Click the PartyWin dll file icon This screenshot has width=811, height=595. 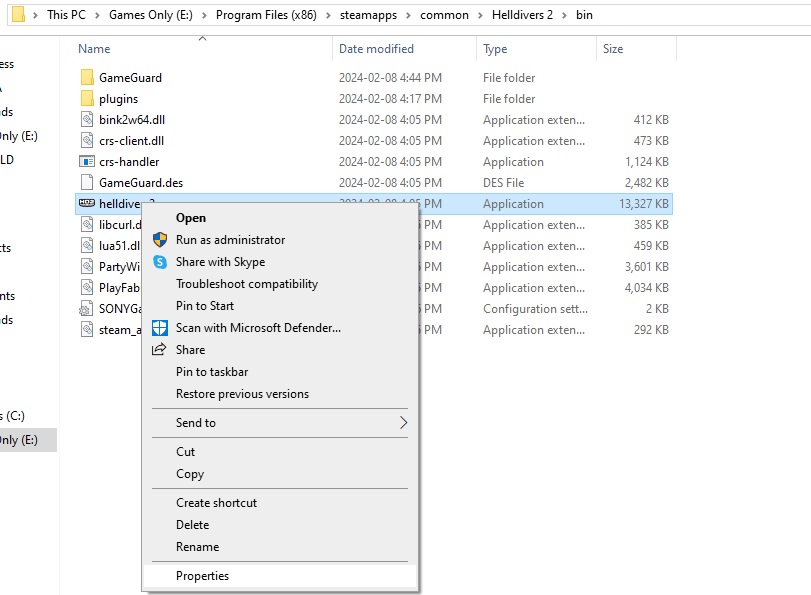point(87,266)
